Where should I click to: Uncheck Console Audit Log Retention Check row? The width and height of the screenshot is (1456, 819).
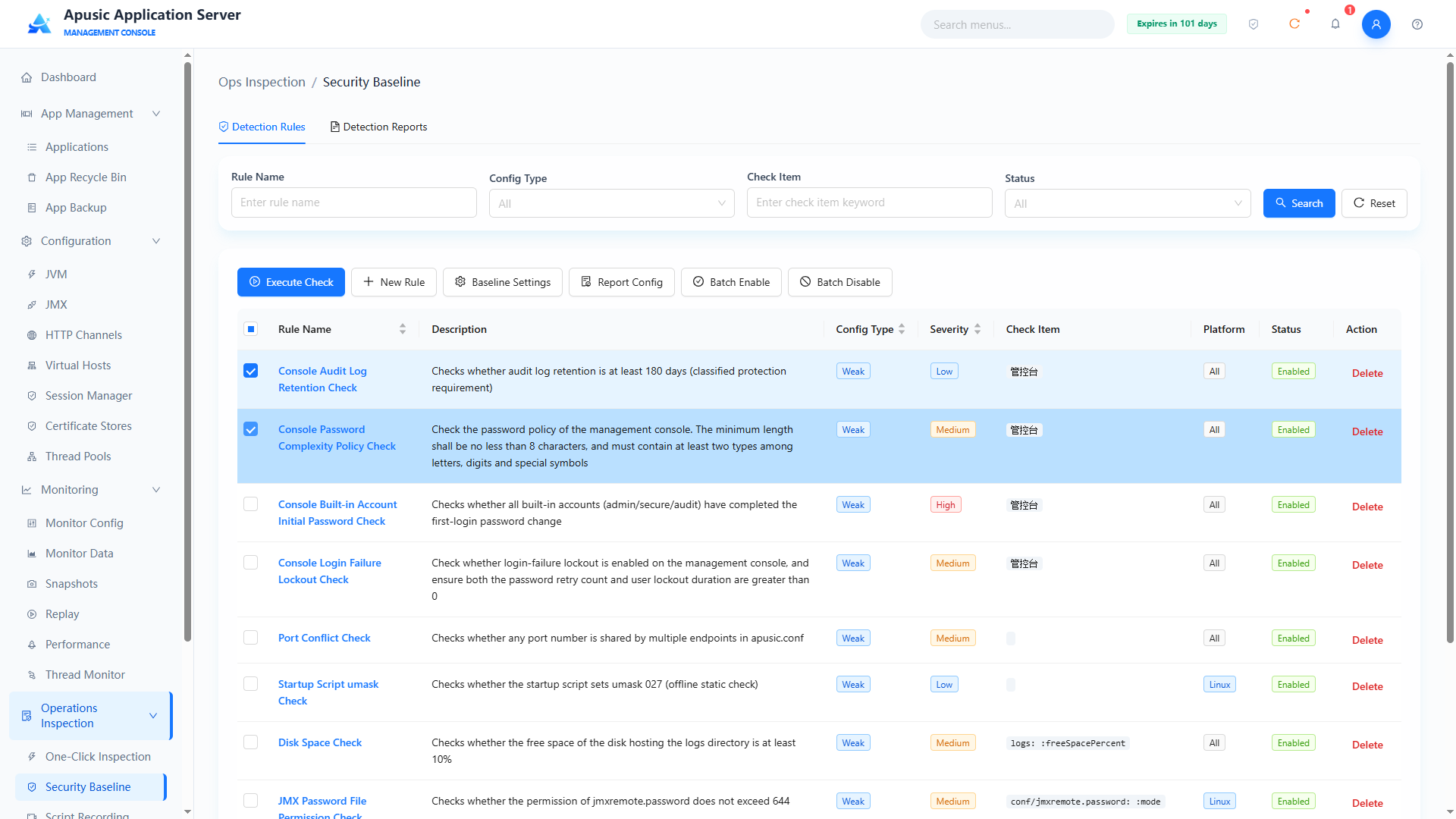251,371
